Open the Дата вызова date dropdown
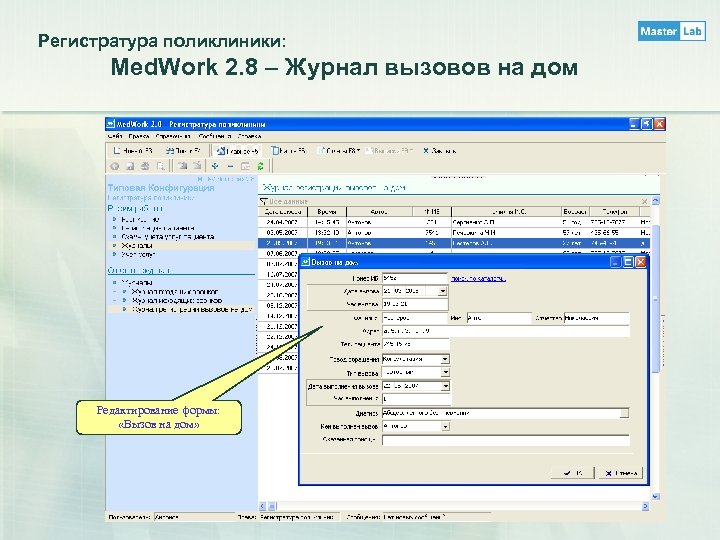This screenshot has height=540, width=720. 442,291
